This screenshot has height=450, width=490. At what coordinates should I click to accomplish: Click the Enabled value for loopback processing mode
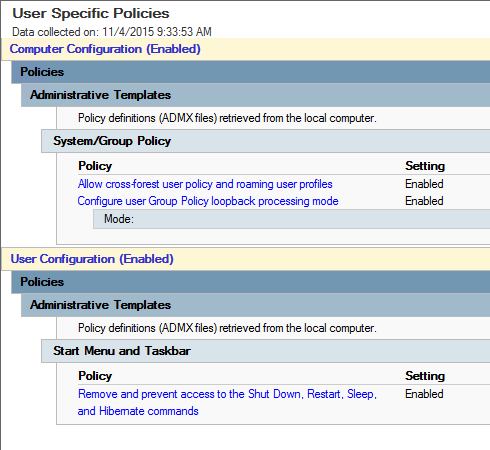point(424,201)
